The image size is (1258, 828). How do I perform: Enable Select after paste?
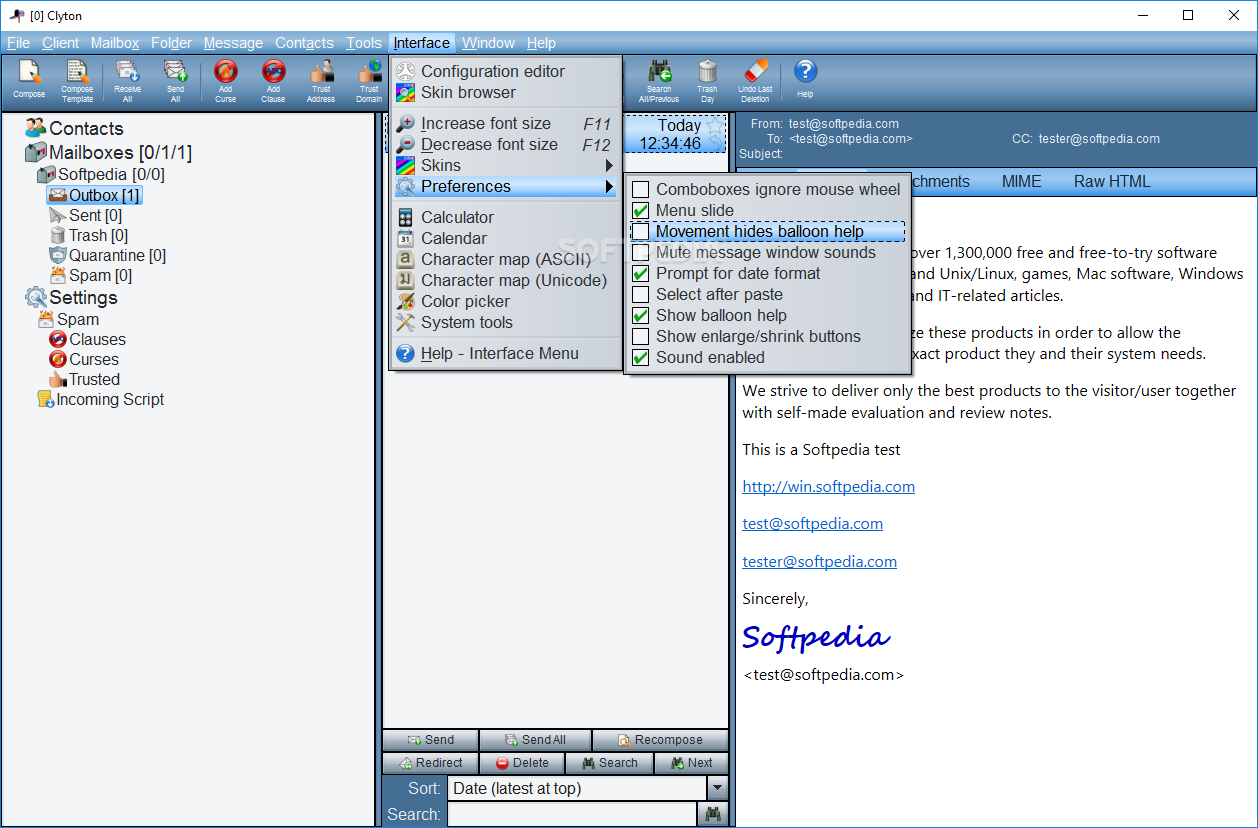point(765,294)
